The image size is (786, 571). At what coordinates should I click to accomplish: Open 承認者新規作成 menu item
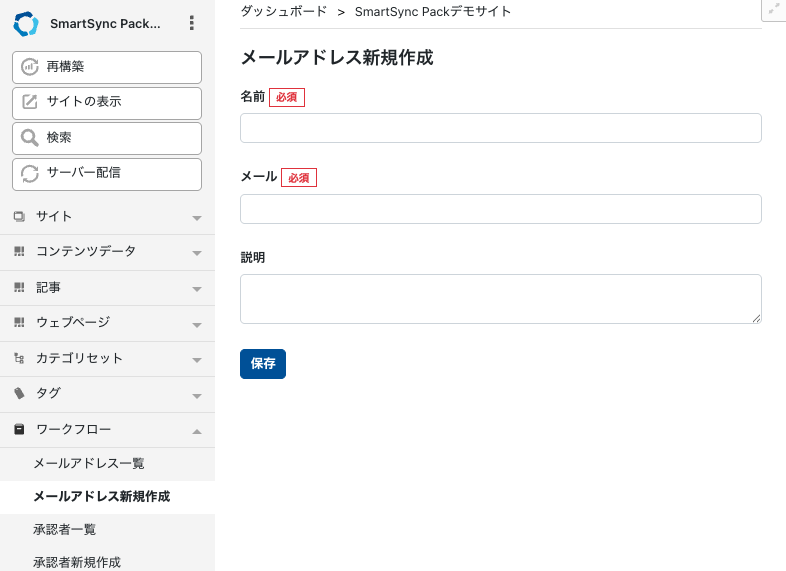(x=77, y=562)
